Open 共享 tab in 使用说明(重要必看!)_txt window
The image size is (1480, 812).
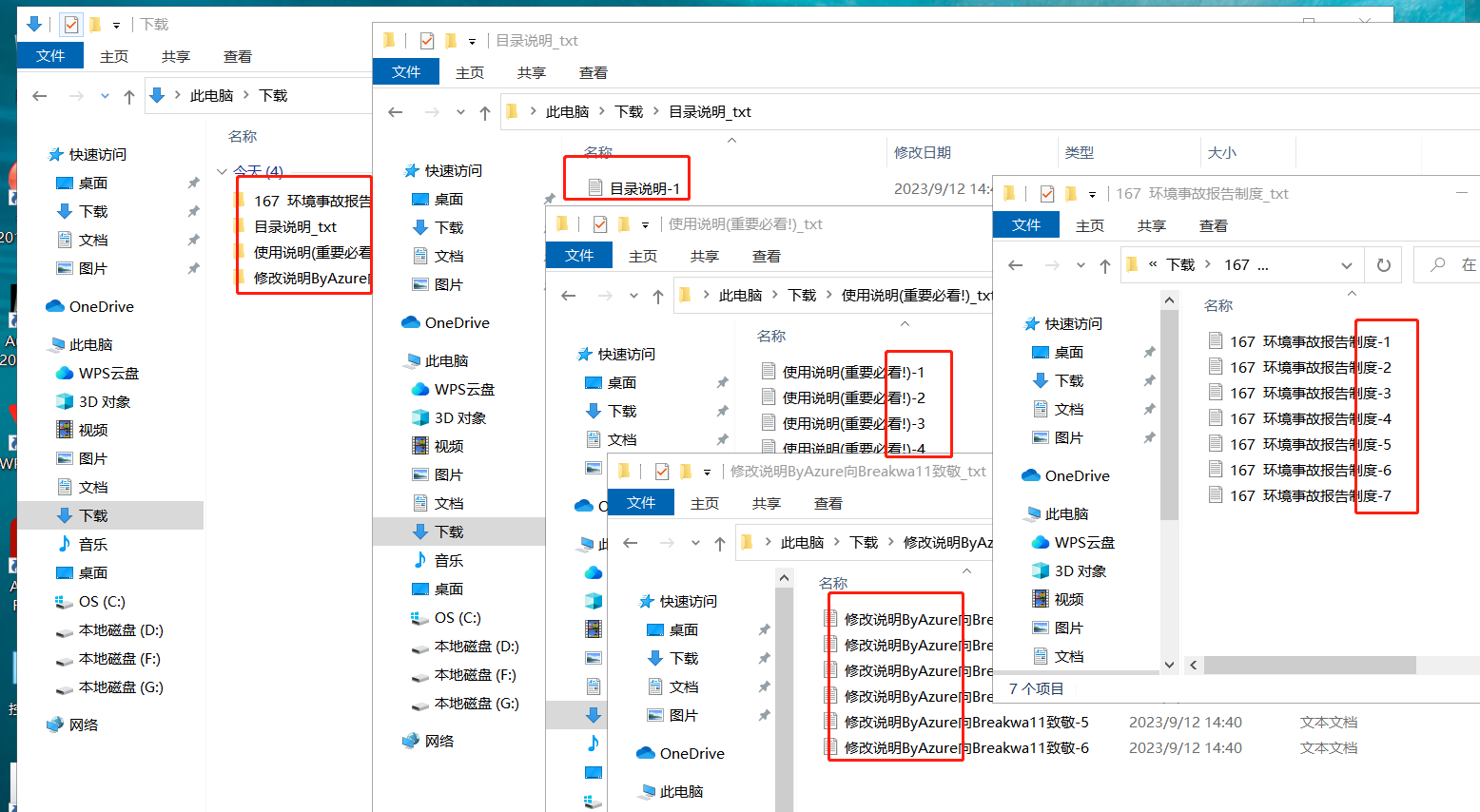click(x=705, y=256)
